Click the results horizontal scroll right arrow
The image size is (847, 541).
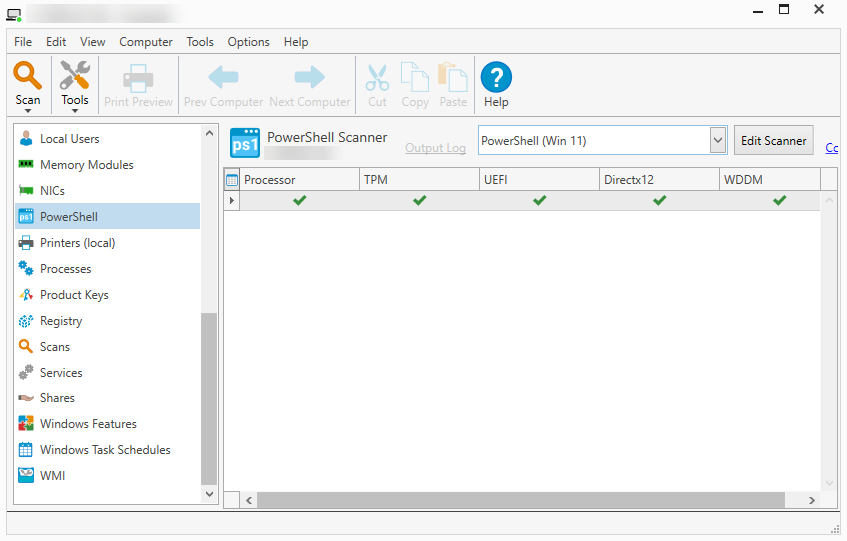point(811,500)
